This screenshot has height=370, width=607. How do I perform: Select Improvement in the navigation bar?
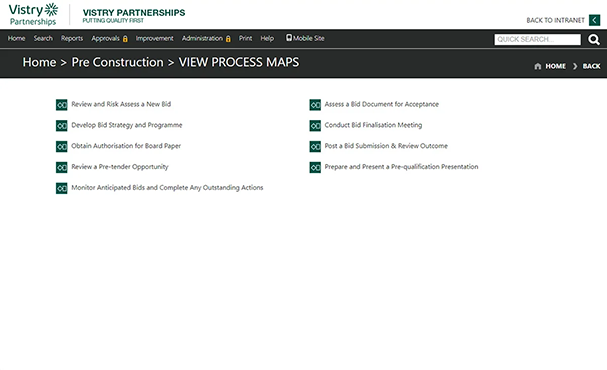tap(154, 38)
